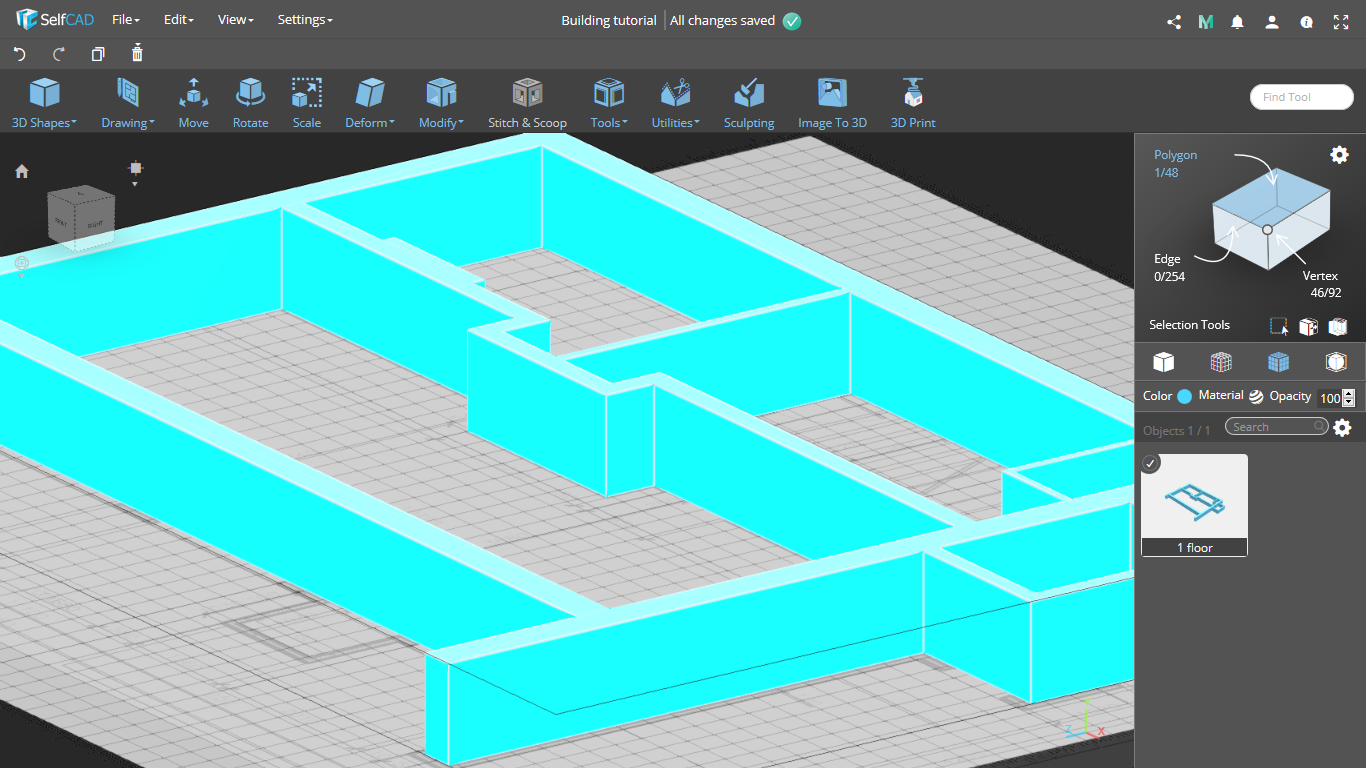This screenshot has height=768, width=1366.
Task: Click the objects Search field
Action: tap(1277, 427)
